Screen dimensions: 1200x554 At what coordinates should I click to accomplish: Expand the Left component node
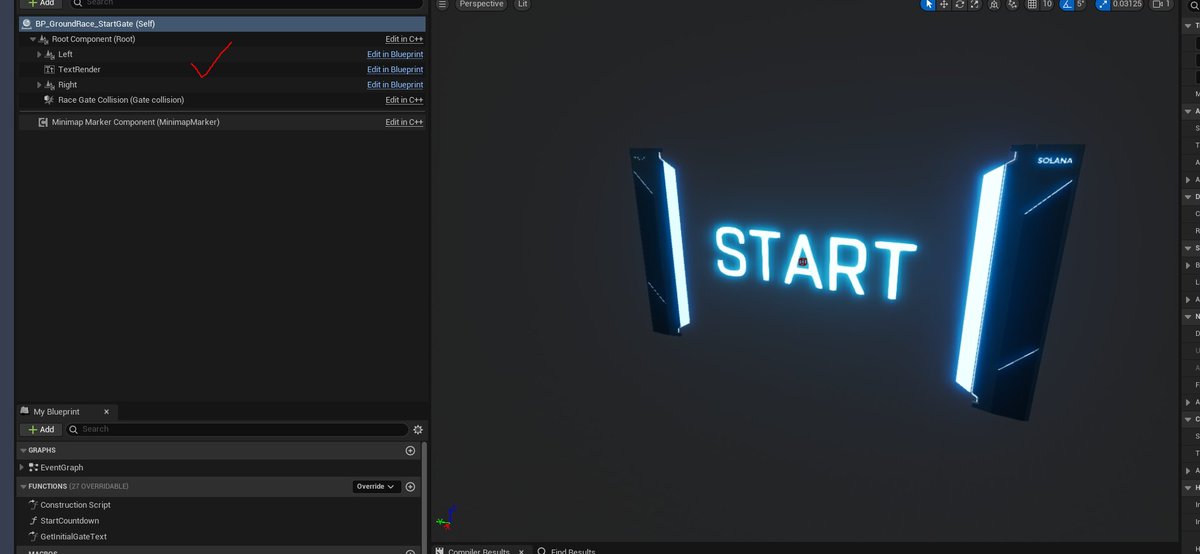(x=39, y=54)
